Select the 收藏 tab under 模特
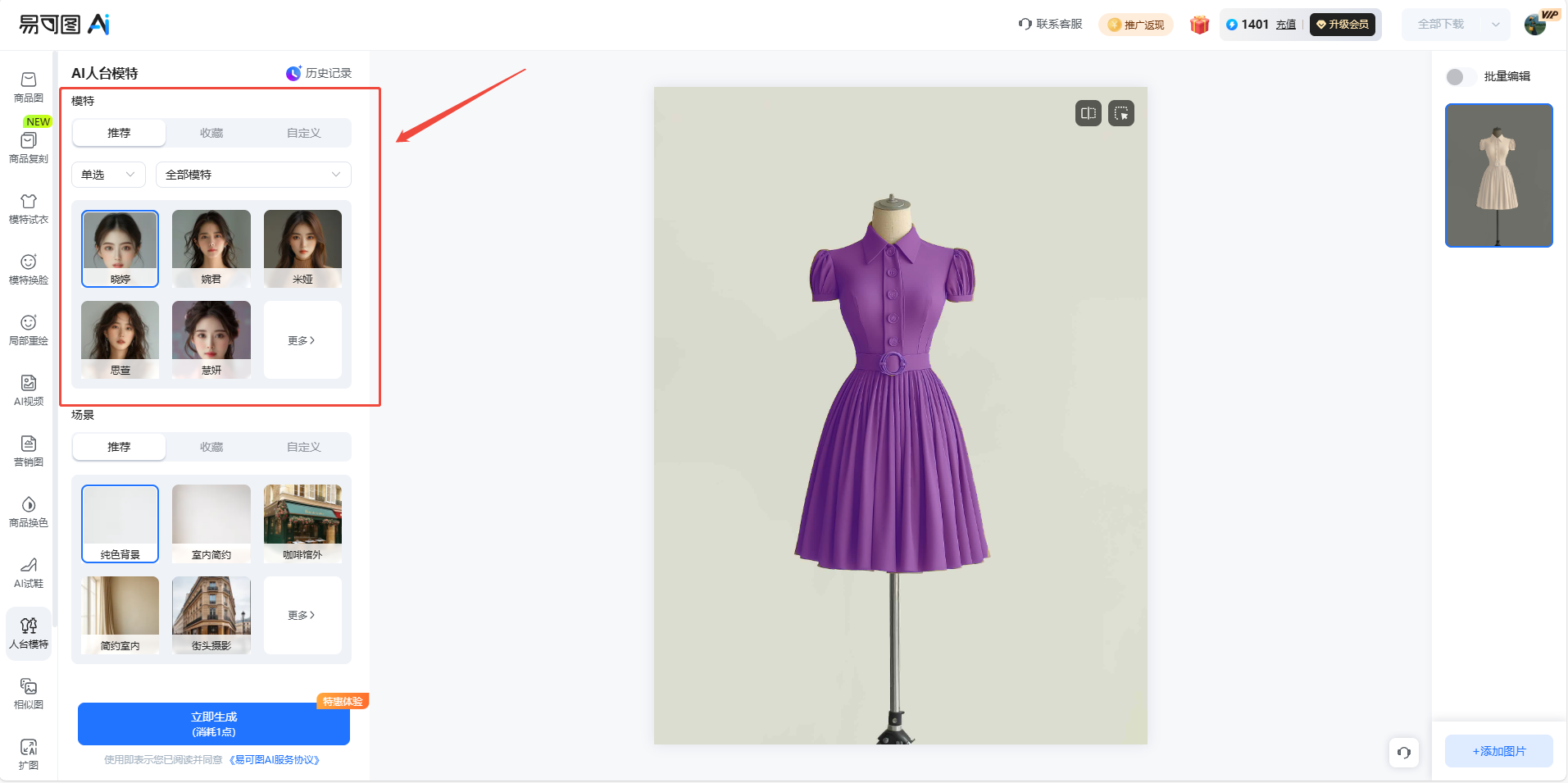This screenshot has width=1568, height=783. [211, 133]
